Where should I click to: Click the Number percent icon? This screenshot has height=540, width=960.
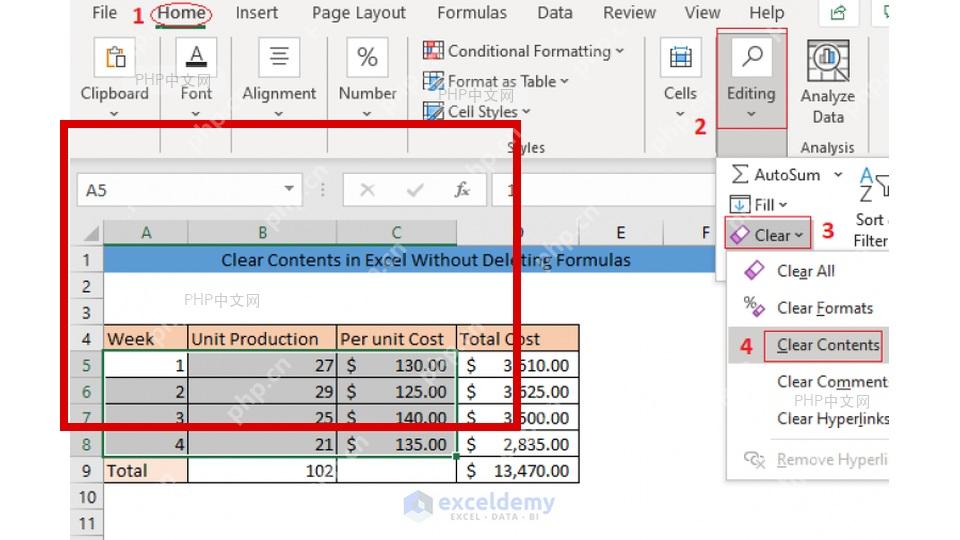coord(367,58)
